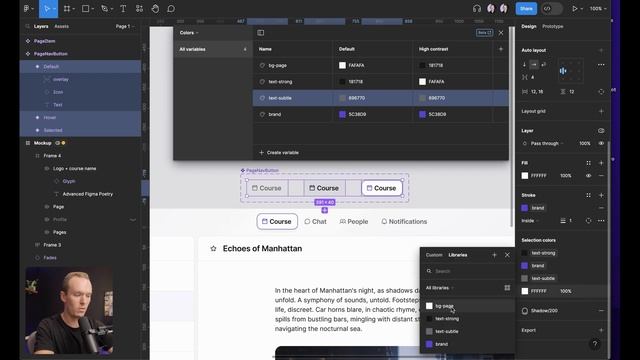Open fill styles grid icon
Screen dimensions: 640x360
(588, 163)
